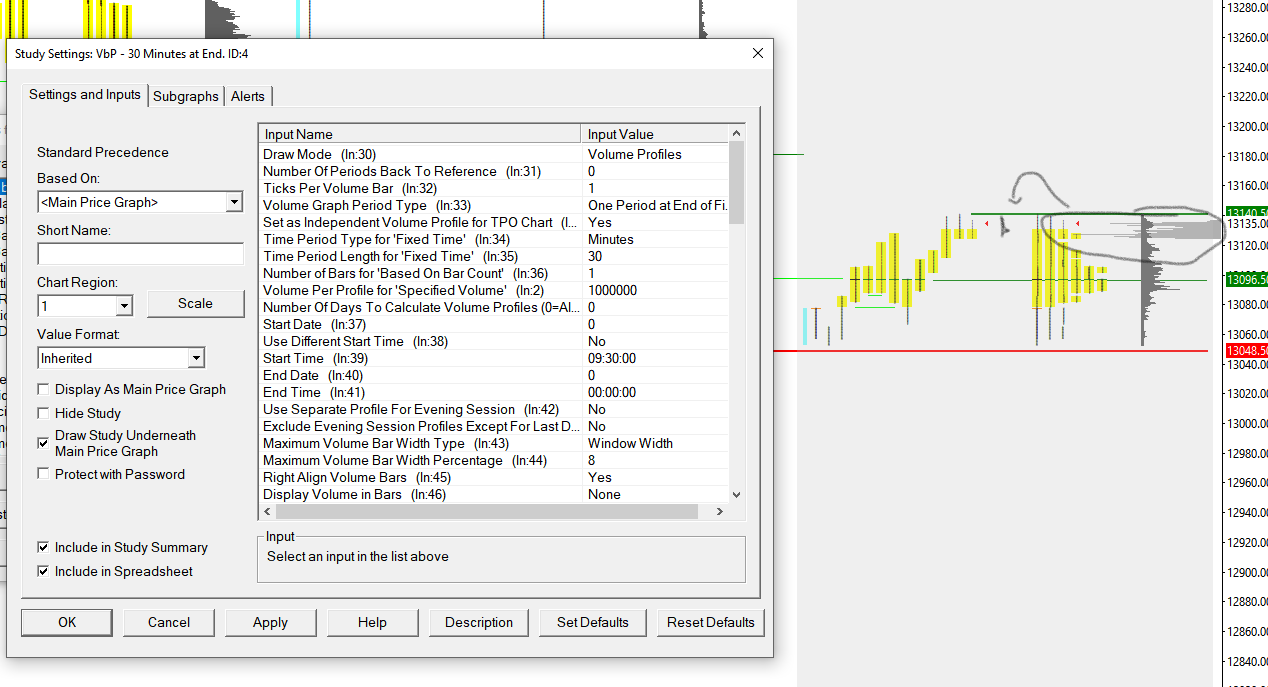Select the Start Time input row
Viewport: 1268px width, 687px height.
pos(494,358)
